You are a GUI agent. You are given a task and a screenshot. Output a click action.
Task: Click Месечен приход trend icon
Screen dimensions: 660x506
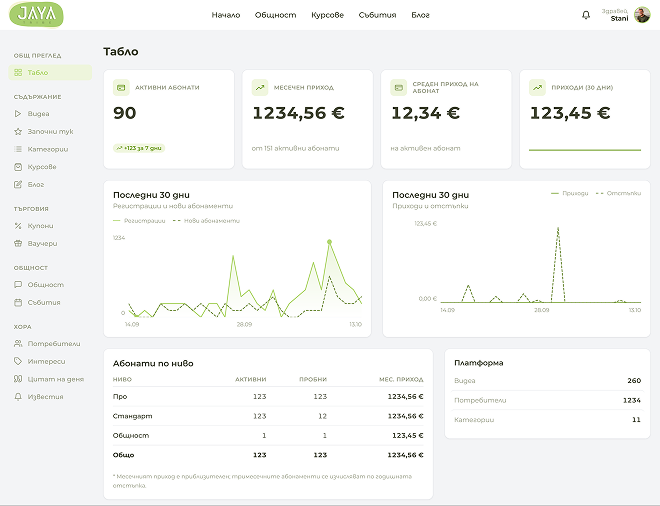click(x=260, y=88)
